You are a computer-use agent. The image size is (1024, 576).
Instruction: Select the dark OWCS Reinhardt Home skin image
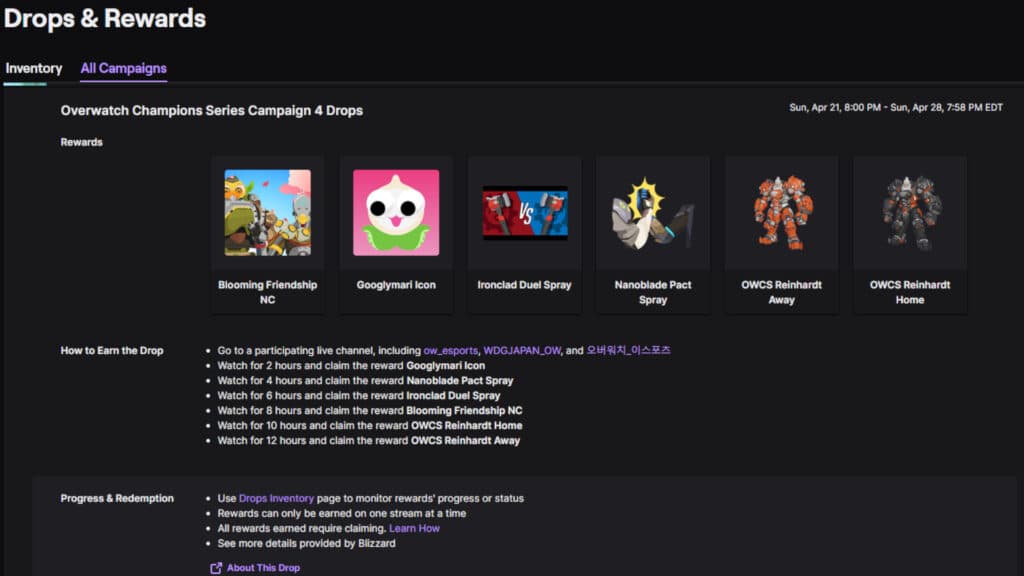(x=910, y=212)
